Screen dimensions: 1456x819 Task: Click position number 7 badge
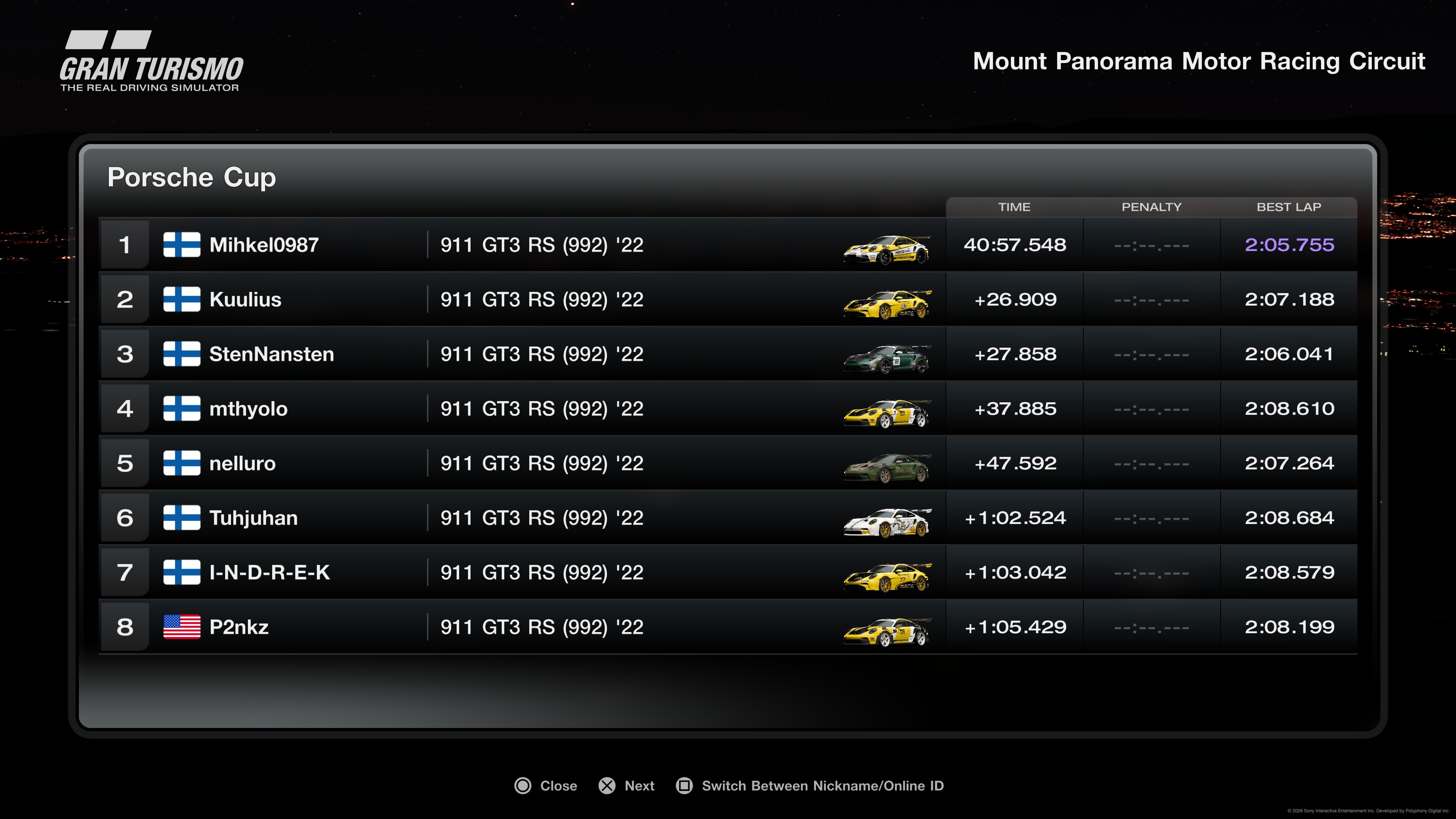(x=125, y=573)
